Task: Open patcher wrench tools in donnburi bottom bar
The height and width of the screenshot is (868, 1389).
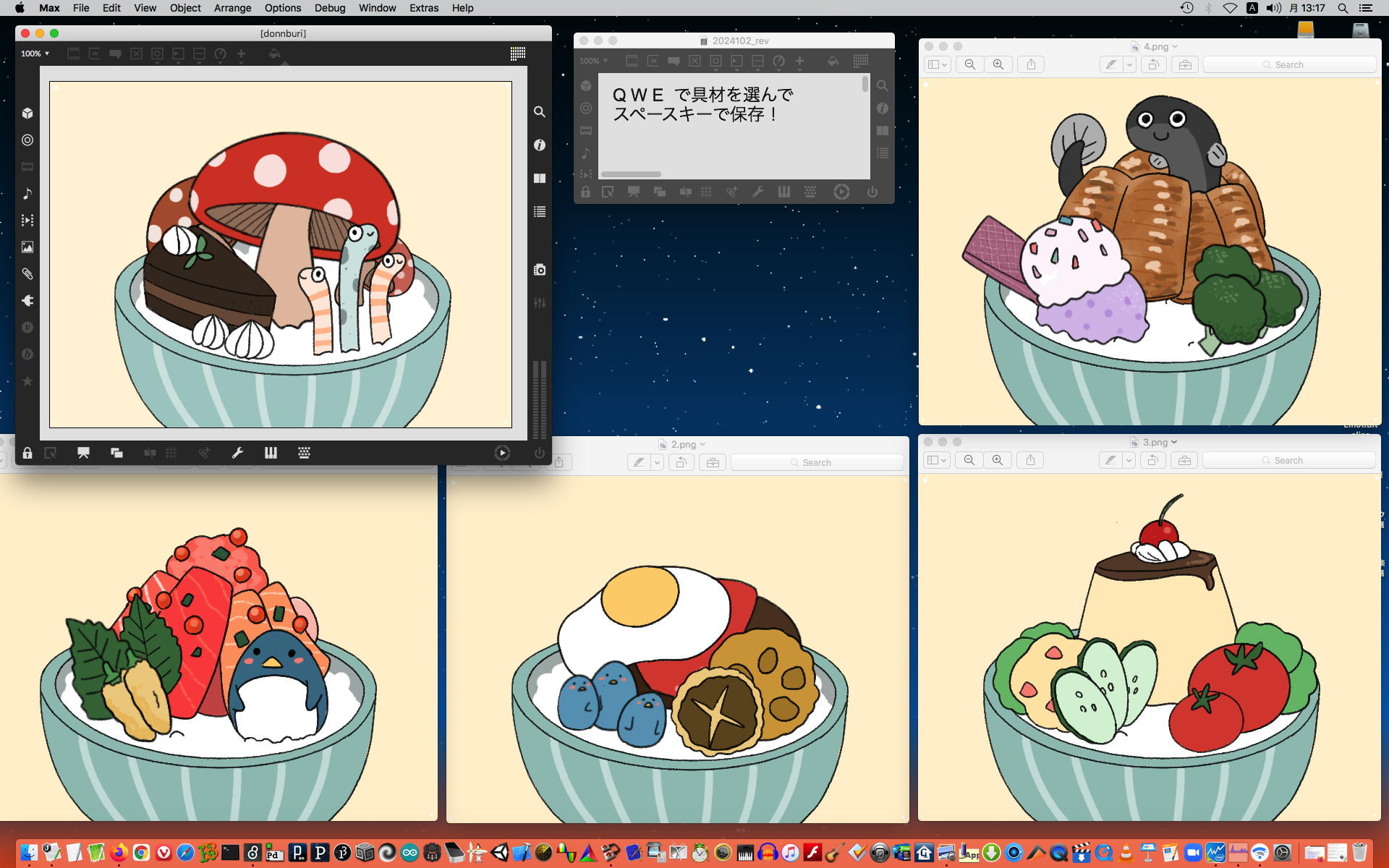Action: 237,453
